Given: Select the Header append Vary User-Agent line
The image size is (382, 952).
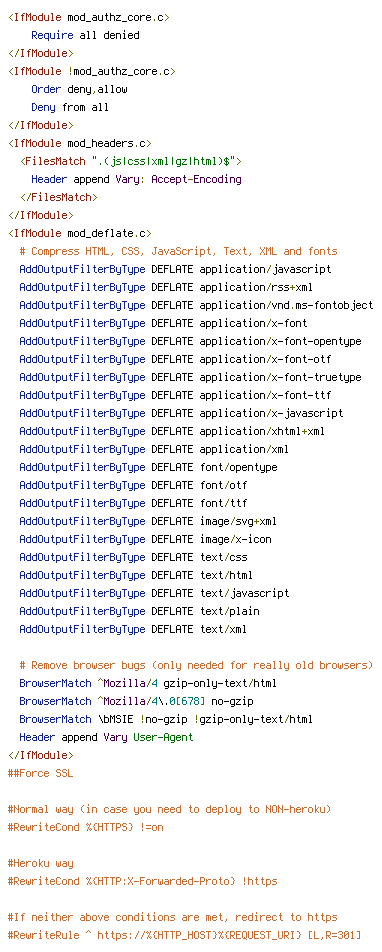Looking at the screenshot, I should point(107,738).
